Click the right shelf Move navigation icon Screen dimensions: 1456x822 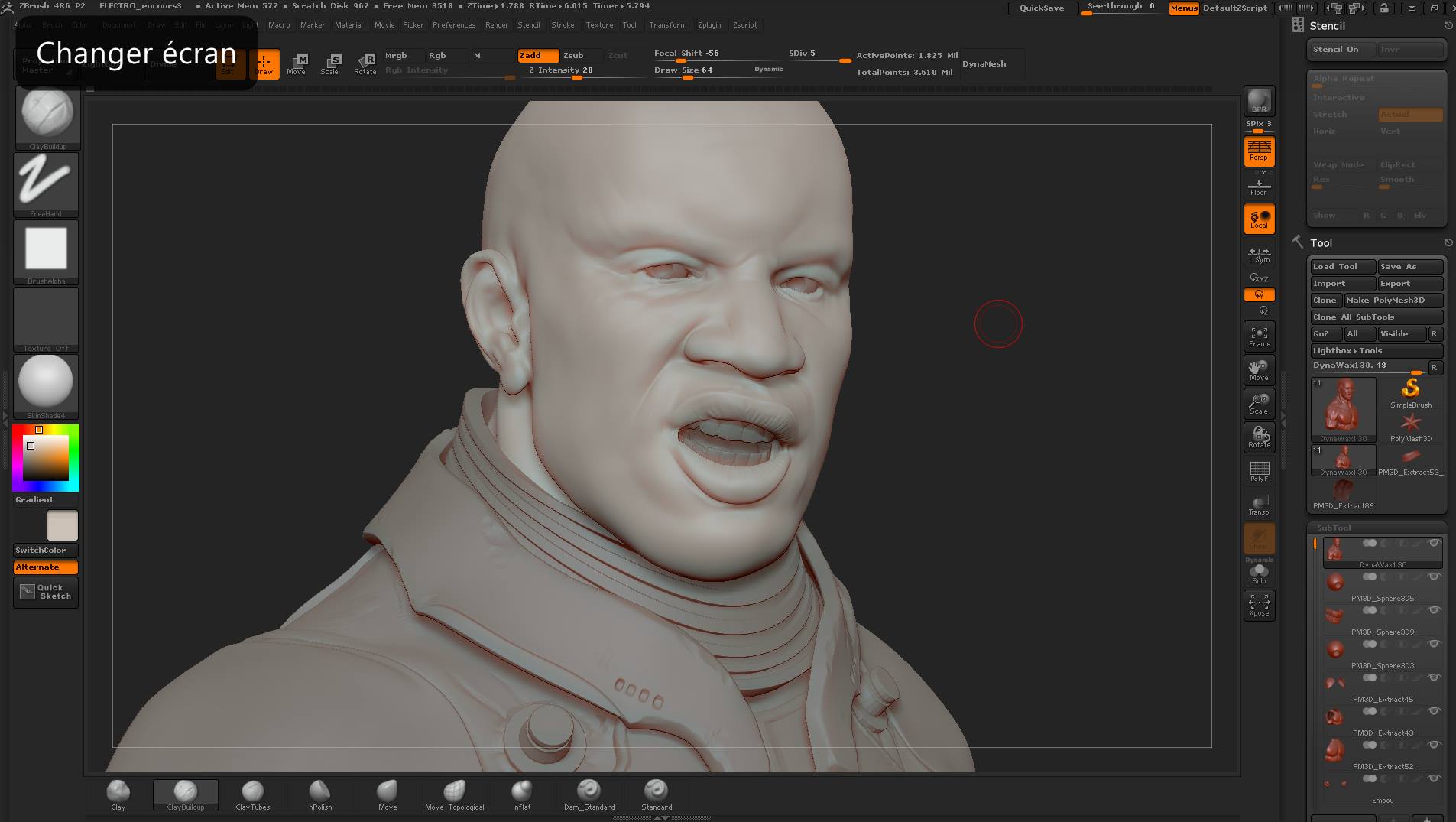click(x=1259, y=370)
